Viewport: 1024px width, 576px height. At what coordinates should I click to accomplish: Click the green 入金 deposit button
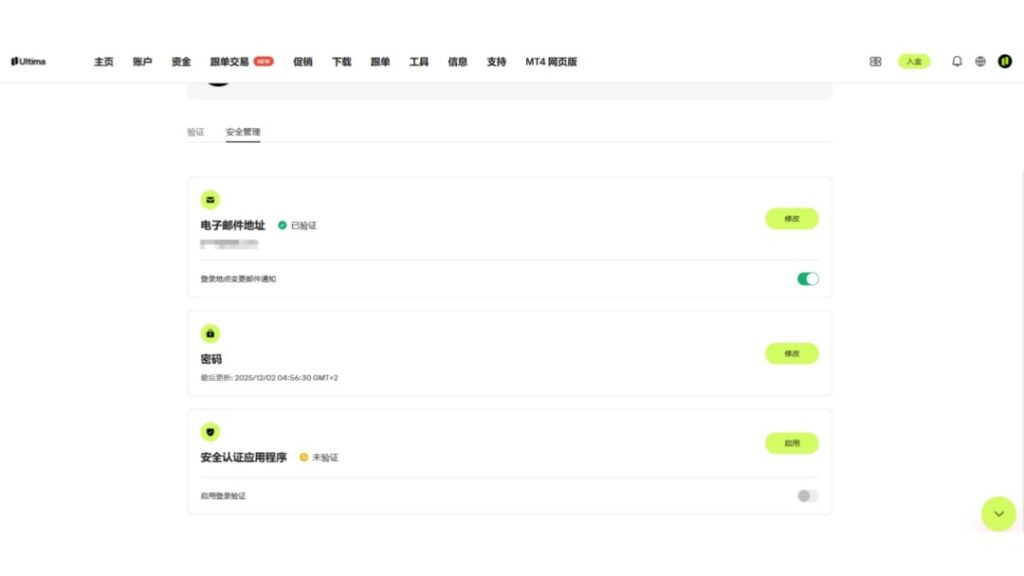click(x=913, y=61)
